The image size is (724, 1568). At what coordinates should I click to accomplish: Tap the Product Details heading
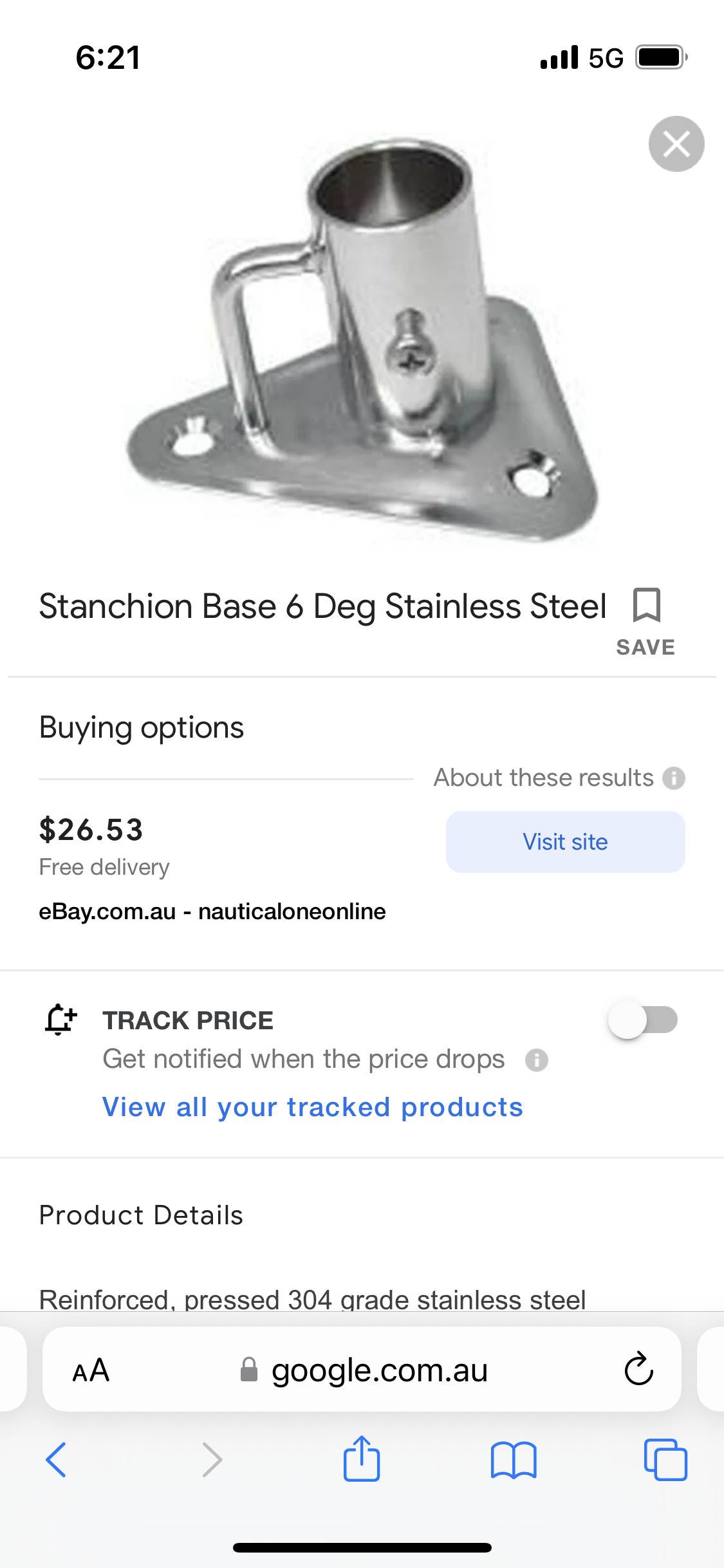click(x=141, y=1215)
